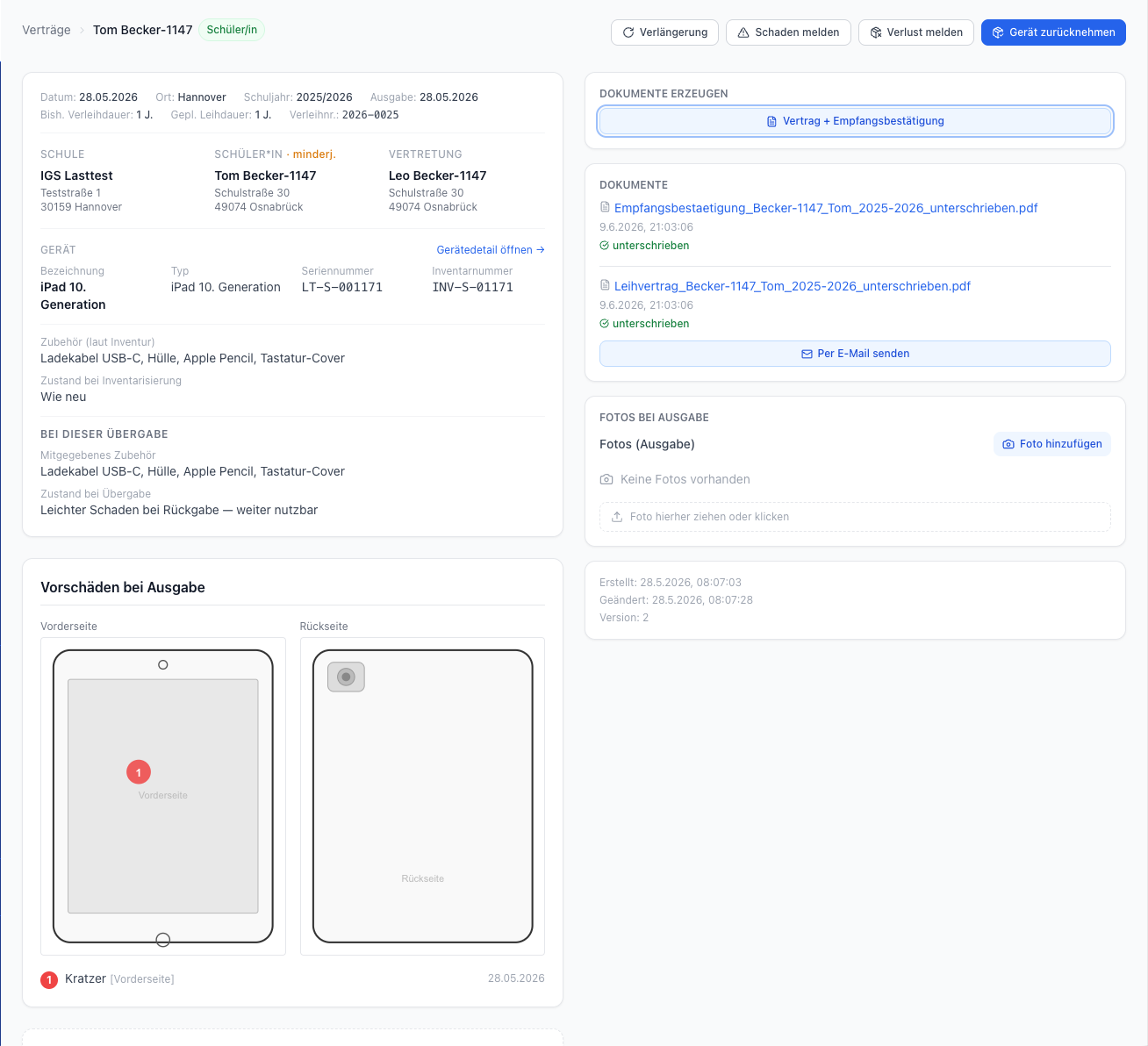Click the Vorschäden bei Ausgabe heading

123,587
